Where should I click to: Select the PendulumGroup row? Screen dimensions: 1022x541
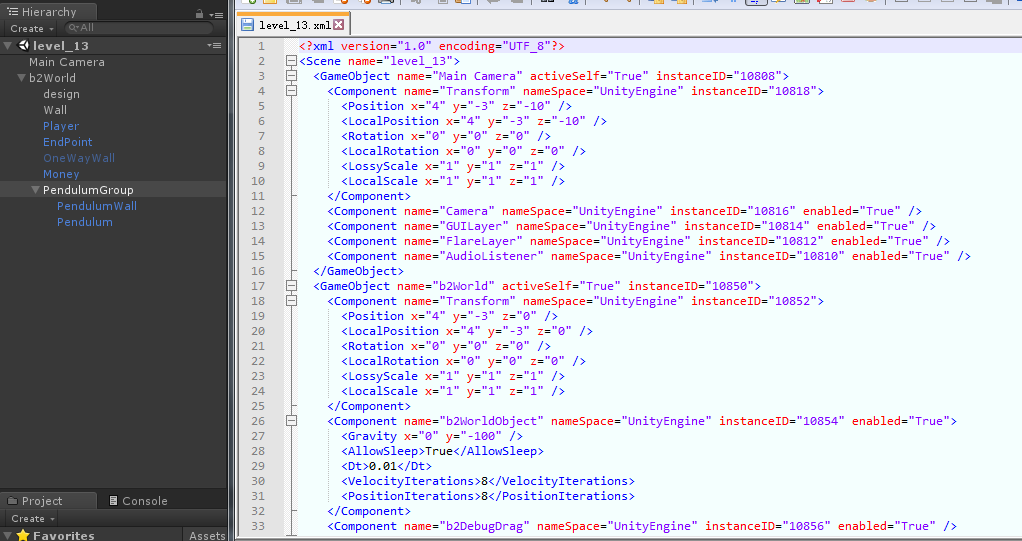[113, 190]
